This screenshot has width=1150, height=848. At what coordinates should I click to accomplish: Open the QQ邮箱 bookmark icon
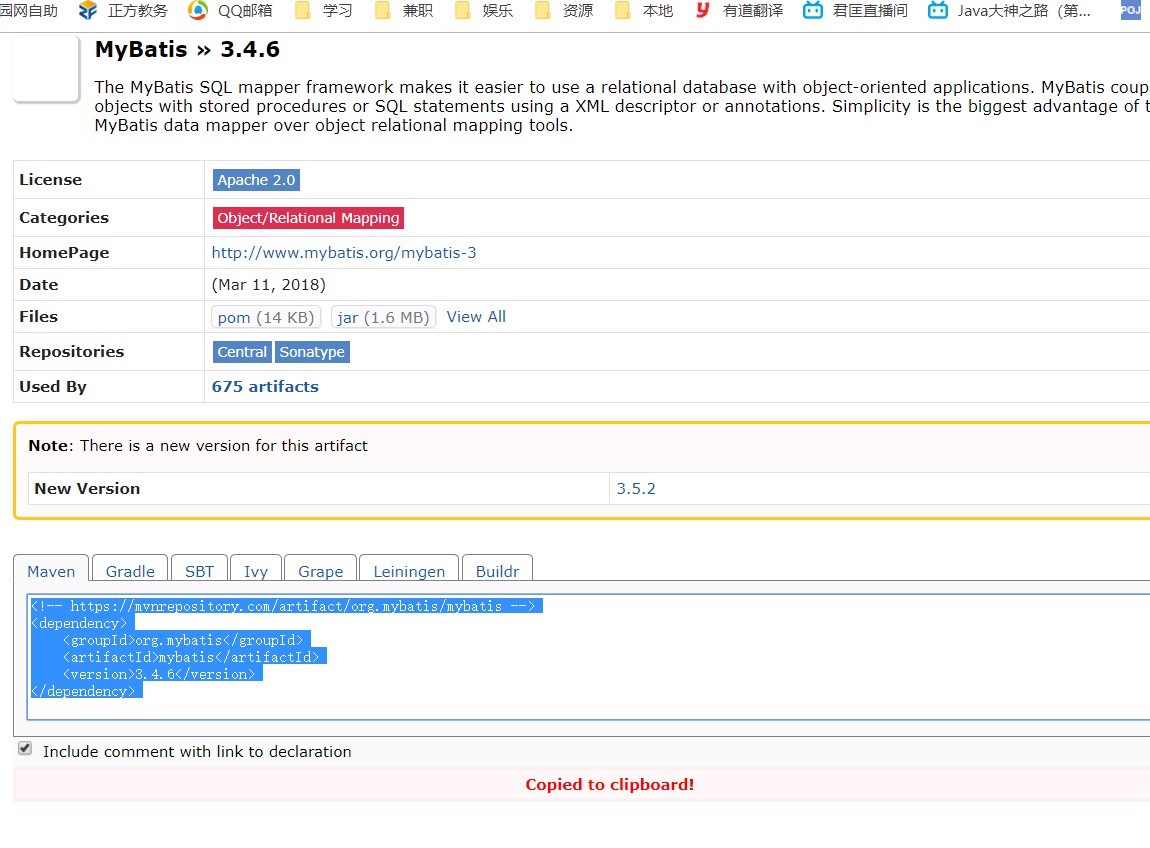click(x=198, y=10)
